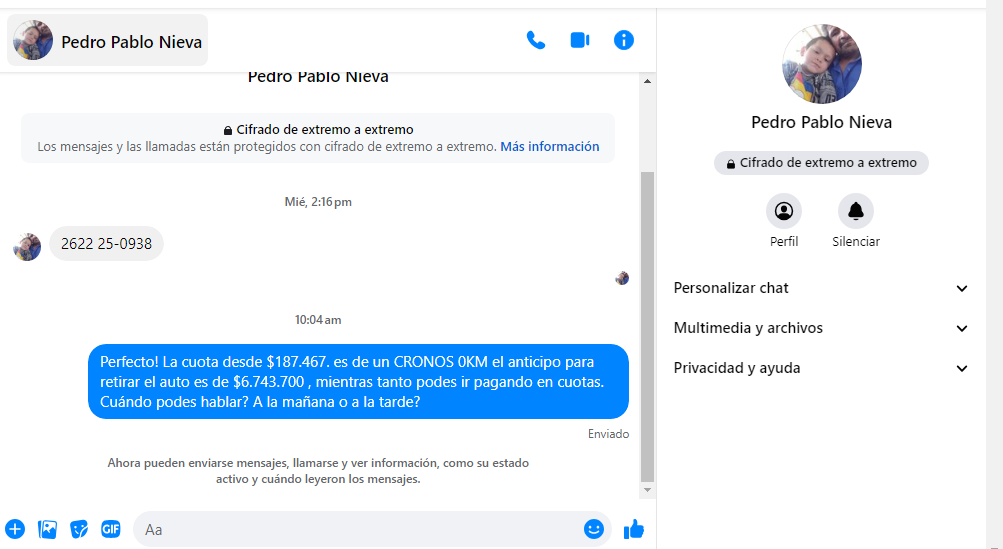Click the Cifrado de extremo a extremo pill
The height and width of the screenshot is (549, 1003).
(821, 163)
